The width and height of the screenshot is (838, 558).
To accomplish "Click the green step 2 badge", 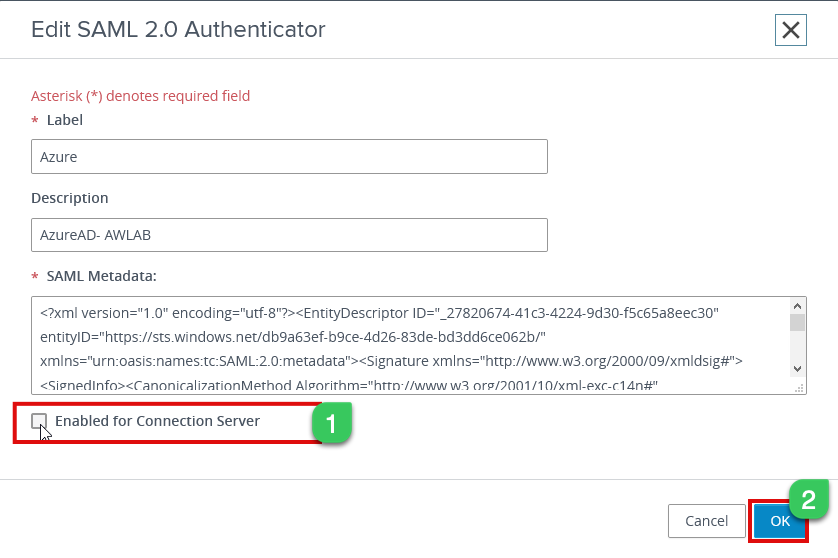I will point(810,498).
